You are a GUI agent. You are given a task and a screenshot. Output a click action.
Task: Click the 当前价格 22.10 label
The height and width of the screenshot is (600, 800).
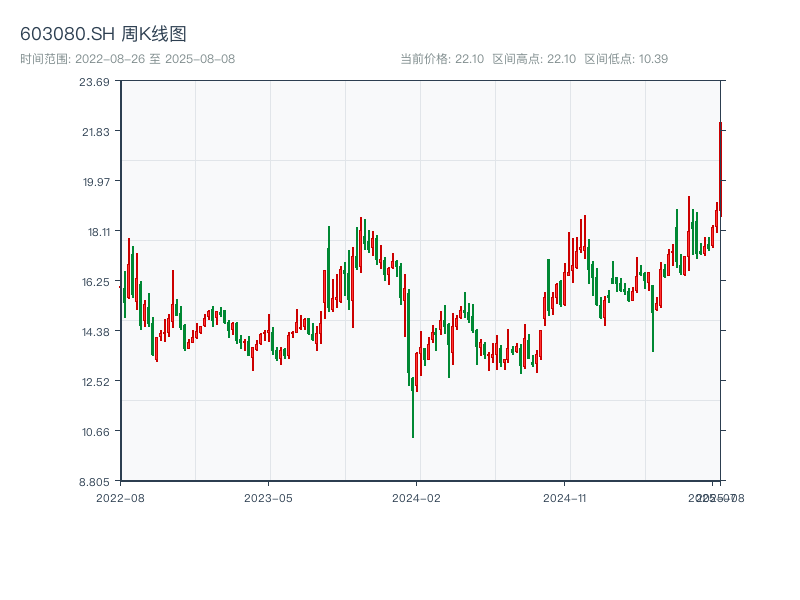click(x=441, y=59)
